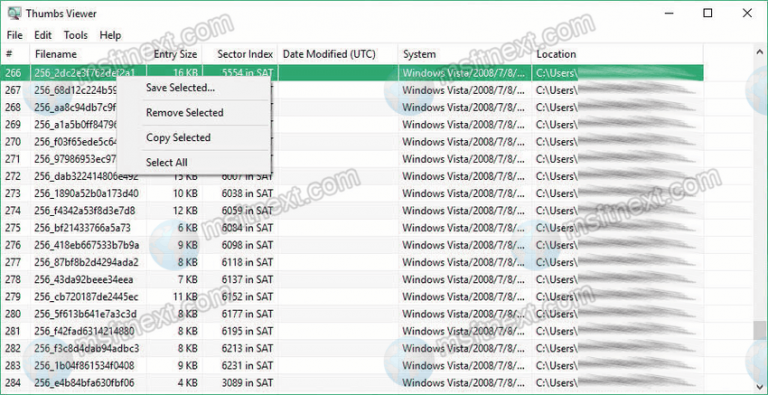Select row 274 filename 256_f4342a53f8d3e7d8
The image size is (768, 395).
point(85,211)
